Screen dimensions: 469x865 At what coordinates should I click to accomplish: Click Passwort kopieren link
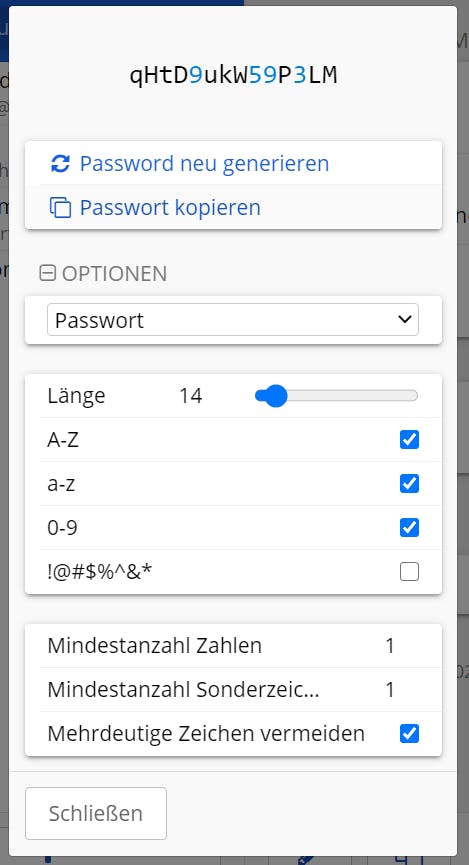tap(170, 207)
